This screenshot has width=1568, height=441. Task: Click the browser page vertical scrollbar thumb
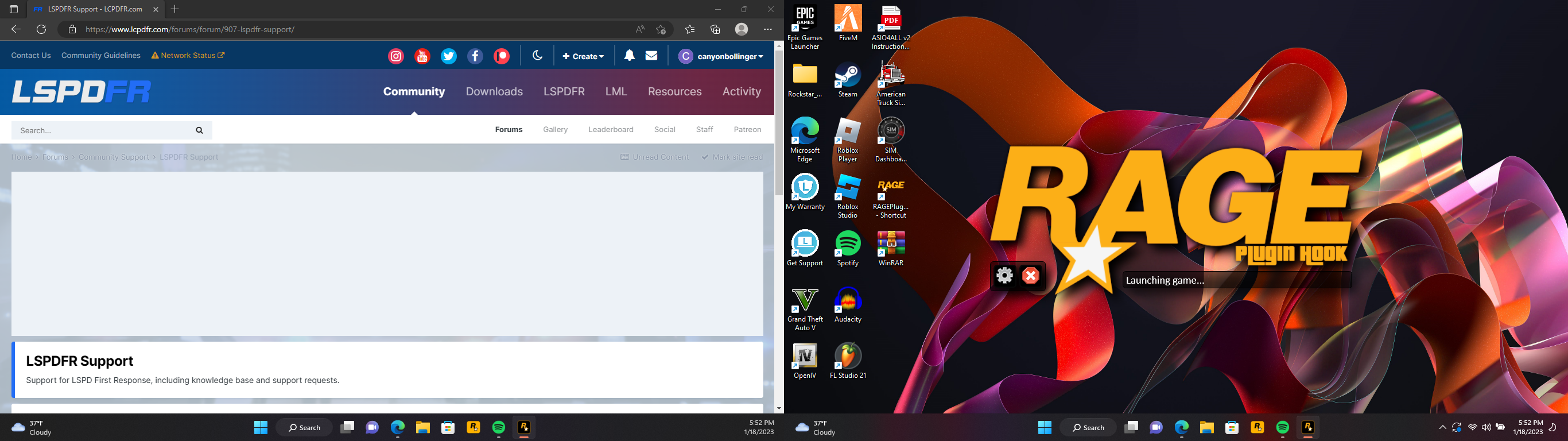778,122
